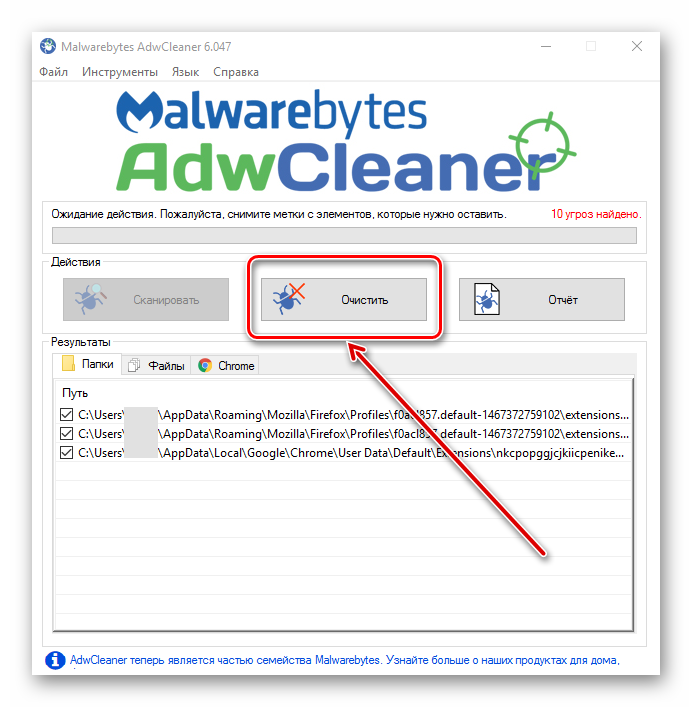Click the Chrome logo icon in tabs
Screen dimensions: 692x707
click(205, 365)
